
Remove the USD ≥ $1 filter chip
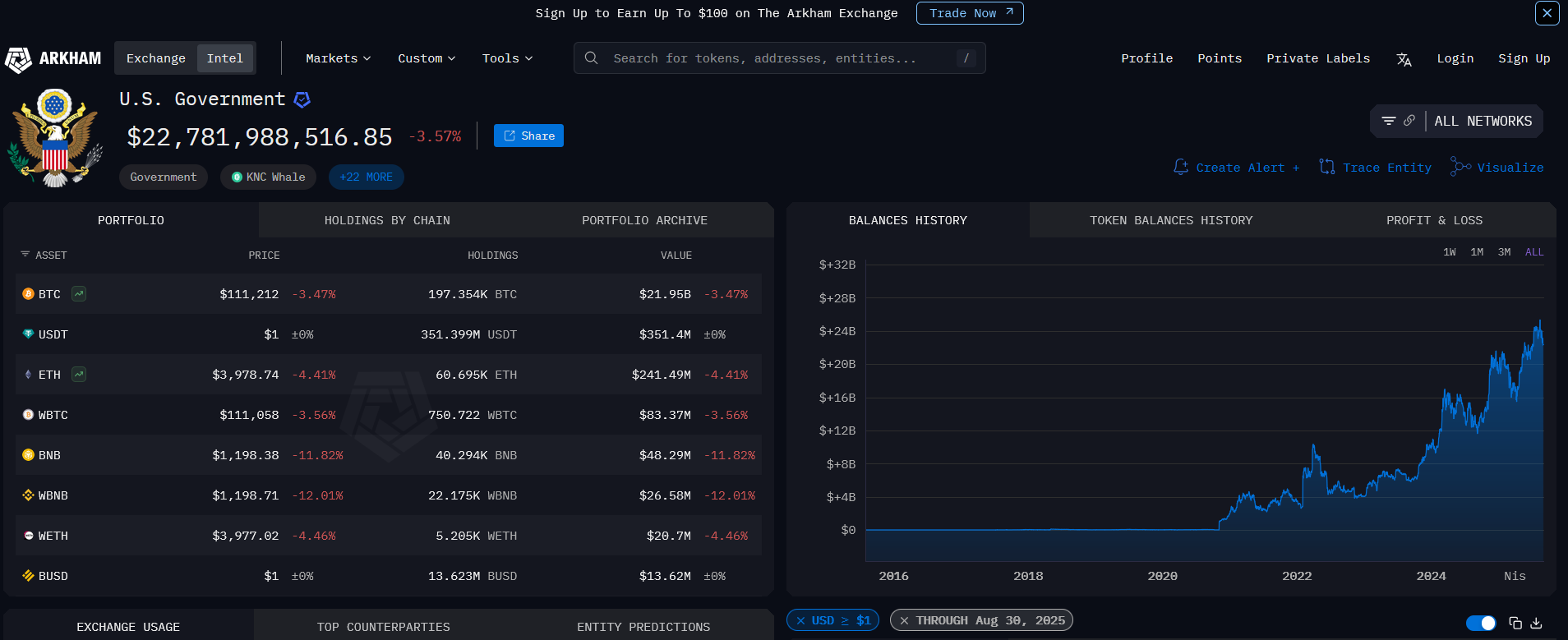click(800, 620)
